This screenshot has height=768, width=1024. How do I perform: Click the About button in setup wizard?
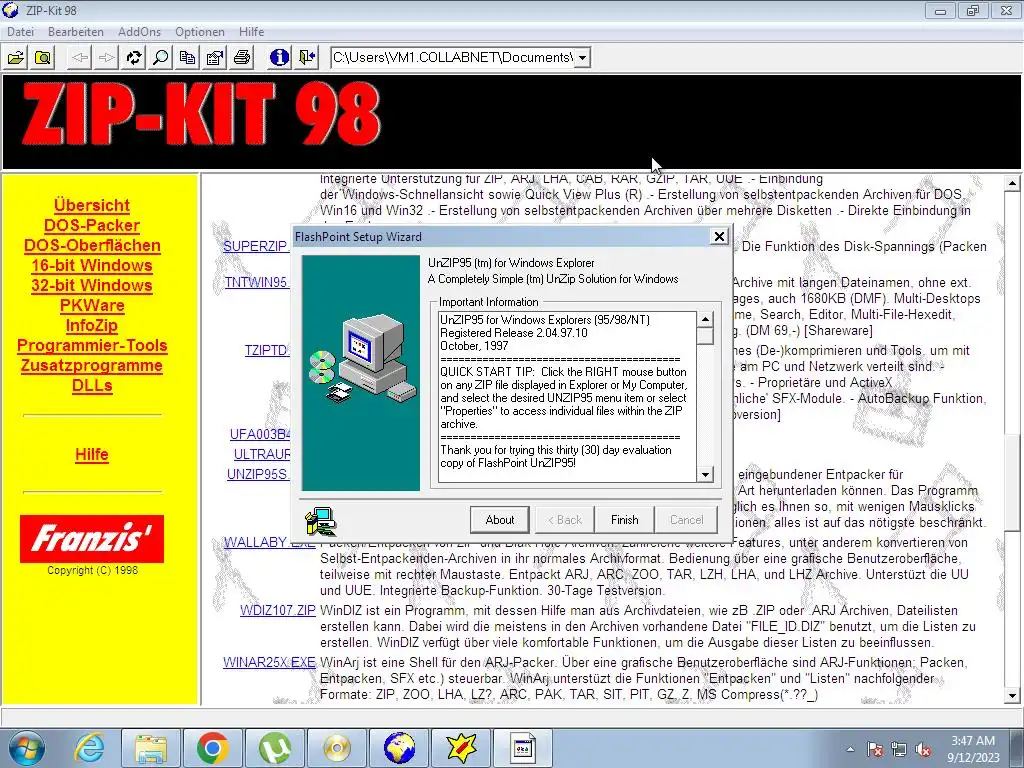(500, 520)
